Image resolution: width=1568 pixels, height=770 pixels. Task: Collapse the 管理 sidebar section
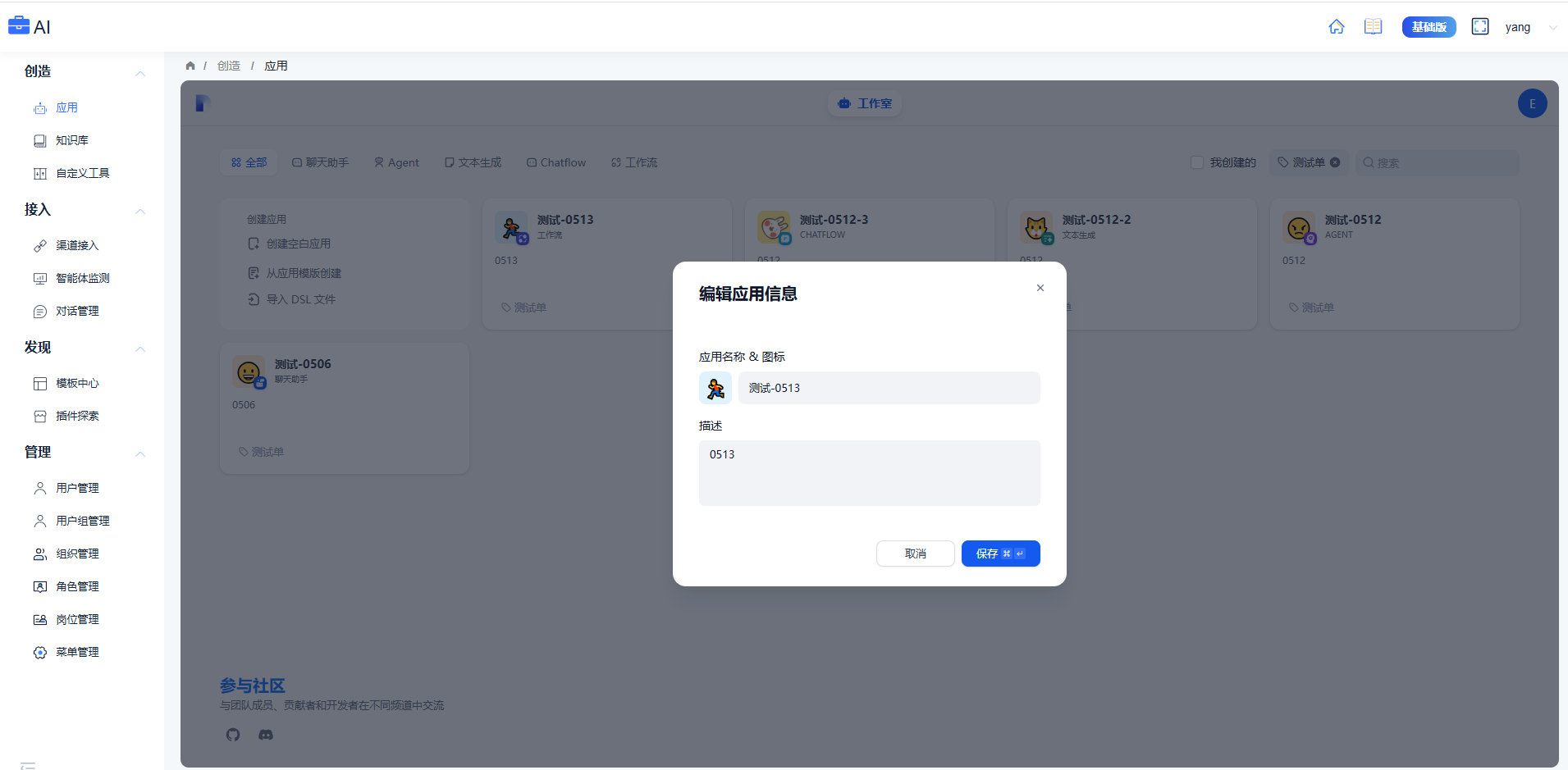coord(140,453)
